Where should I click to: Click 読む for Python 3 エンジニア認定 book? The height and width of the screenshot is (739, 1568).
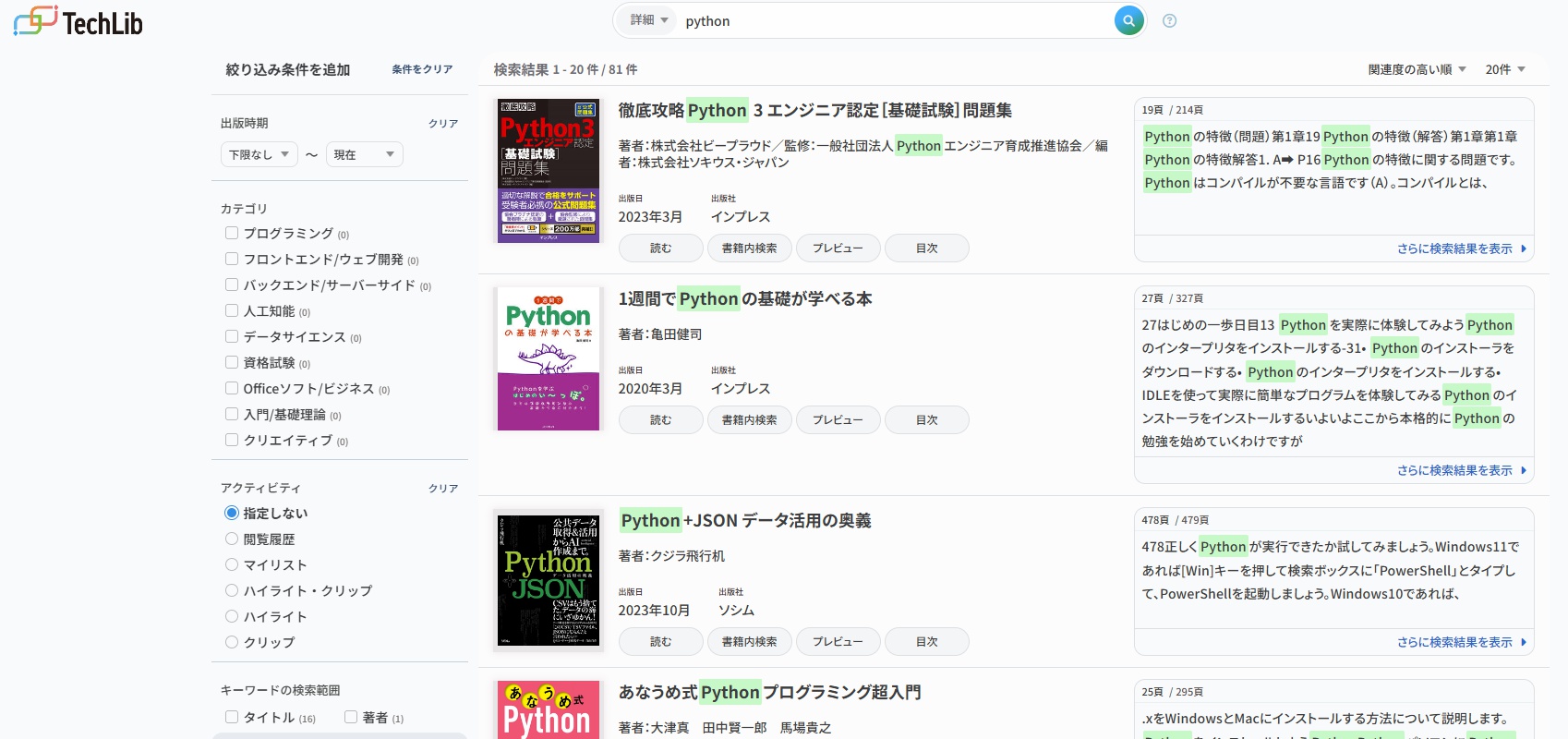click(x=660, y=248)
